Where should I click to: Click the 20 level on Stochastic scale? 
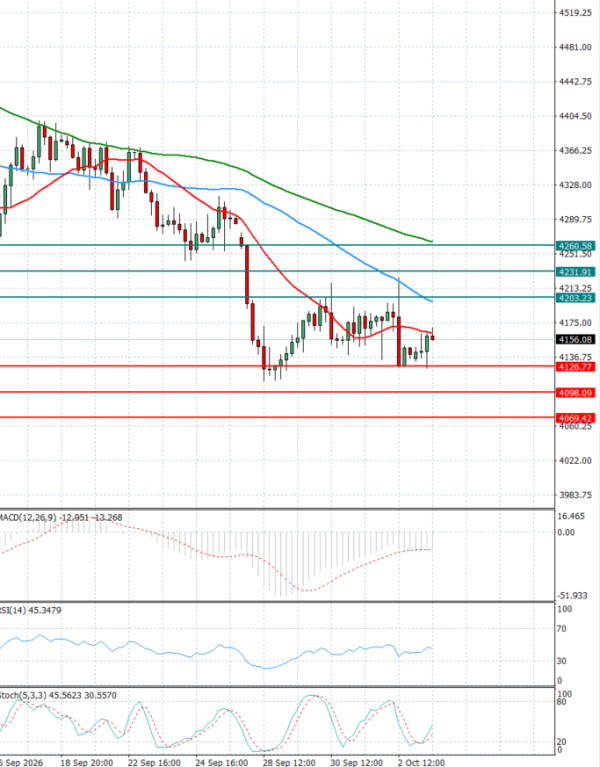562,742
